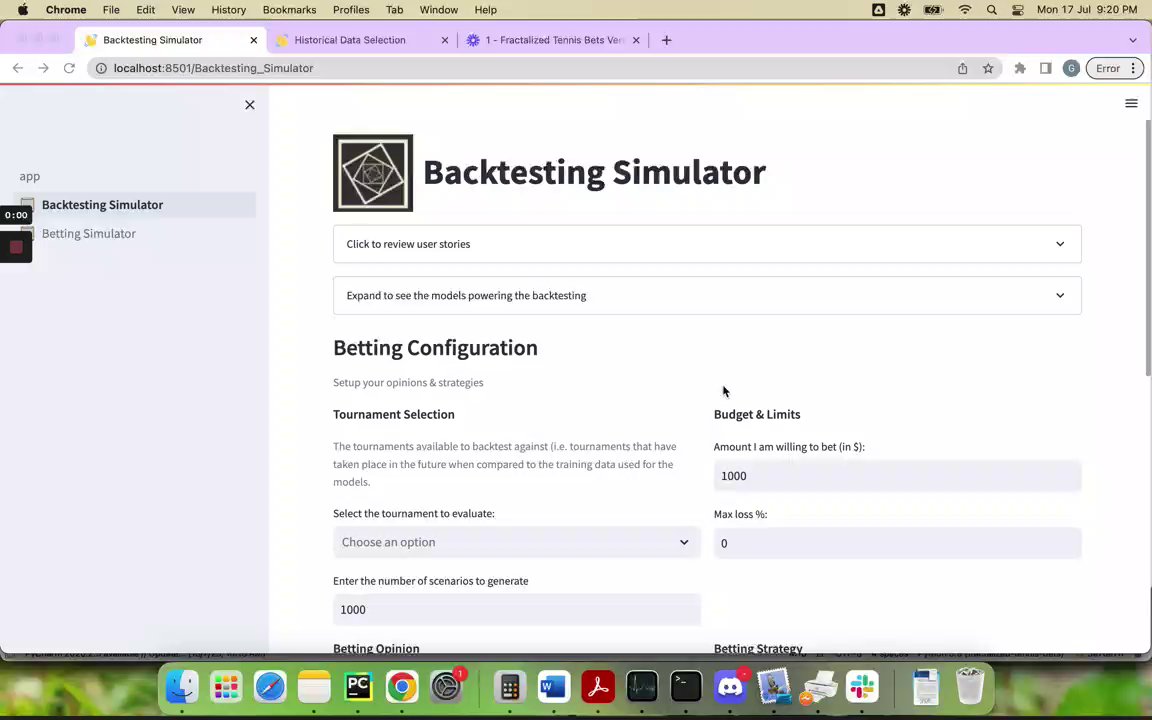Check battery status in menu bar
Image resolution: width=1152 pixels, height=720 pixels.
933,10
